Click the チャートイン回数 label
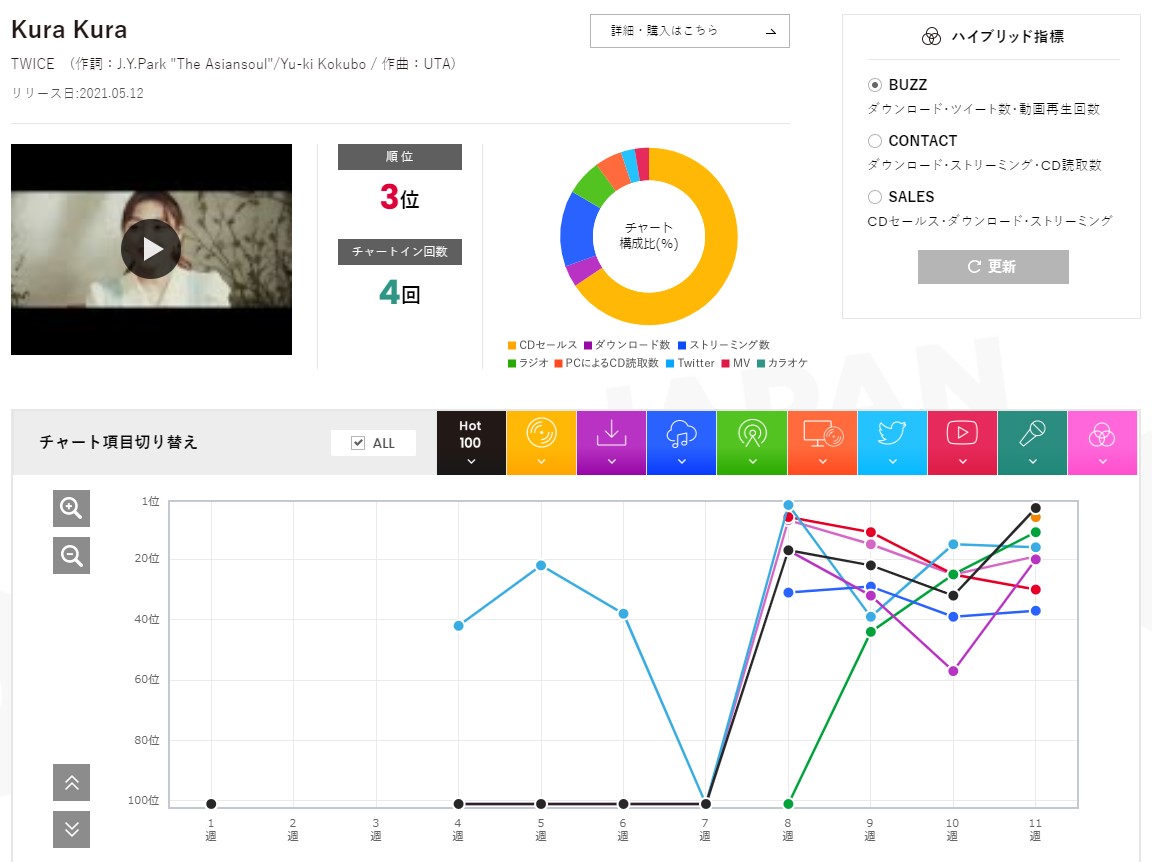 coord(400,251)
